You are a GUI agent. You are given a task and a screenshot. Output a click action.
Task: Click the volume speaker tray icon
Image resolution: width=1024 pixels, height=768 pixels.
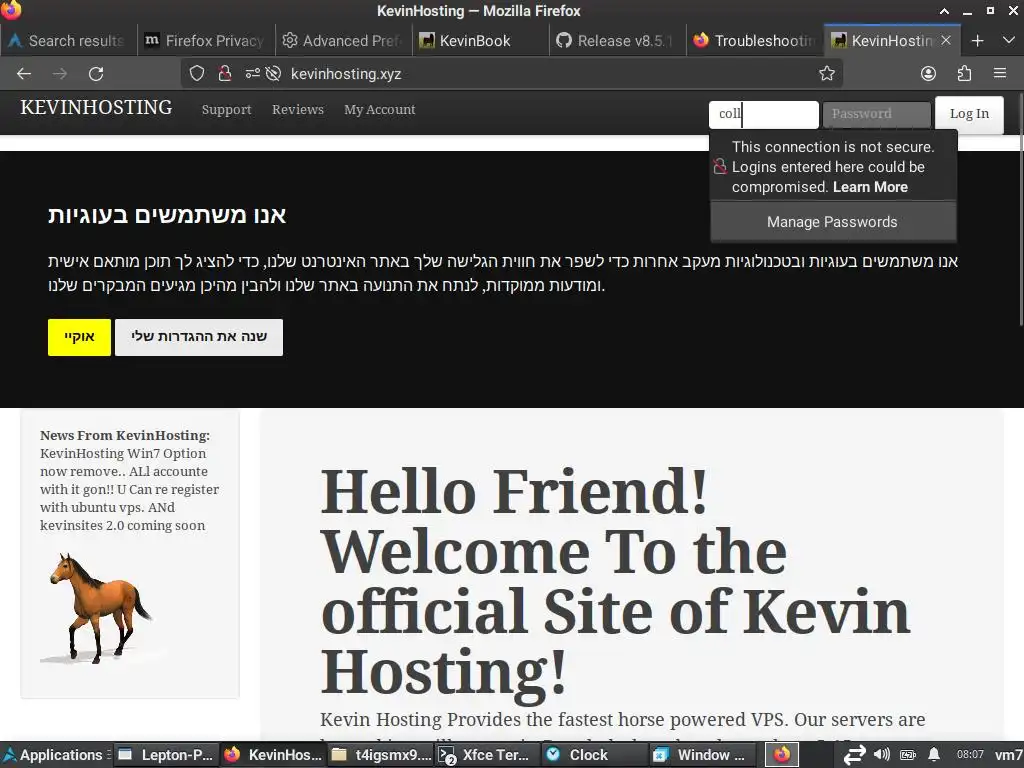882,754
